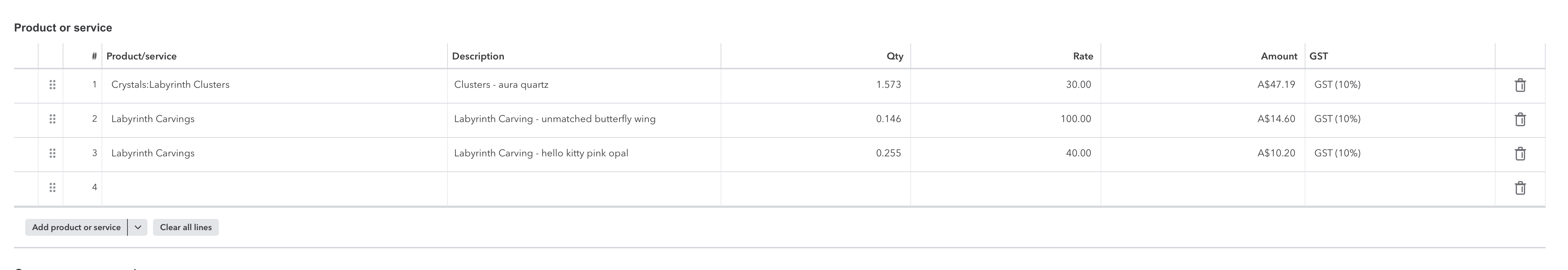Image resolution: width=1568 pixels, height=270 pixels.
Task: Edit description Clusters - aura quartz
Action: click(x=583, y=85)
